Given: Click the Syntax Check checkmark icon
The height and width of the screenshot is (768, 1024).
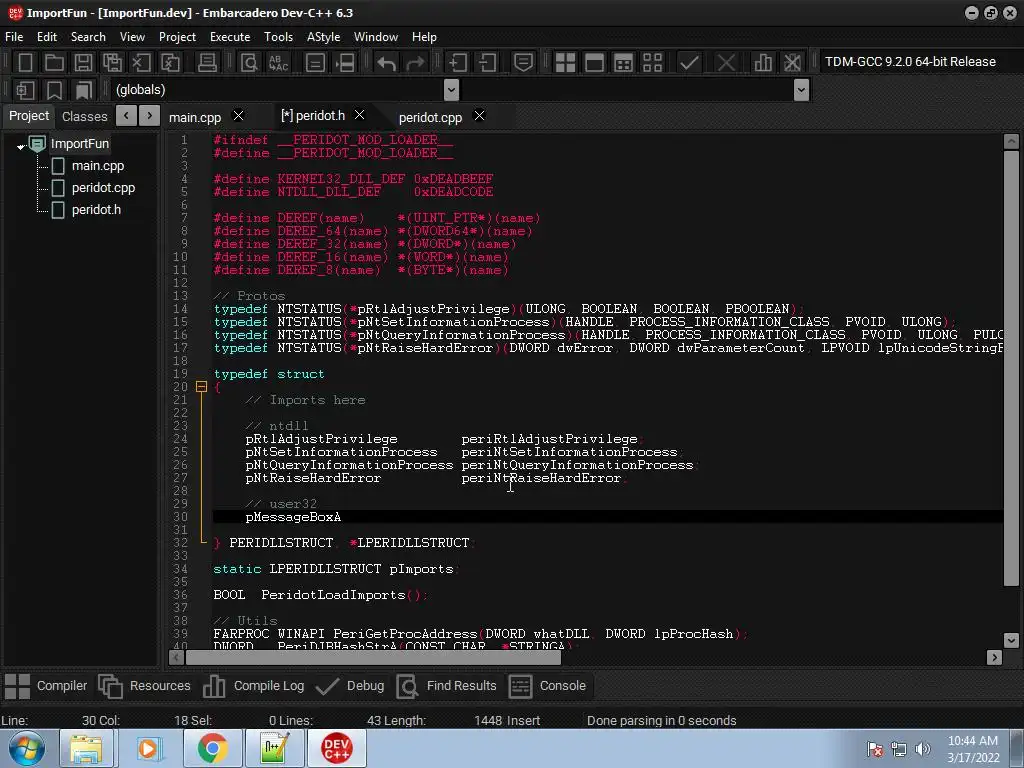Looking at the screenshot, I should click(689, 63).
